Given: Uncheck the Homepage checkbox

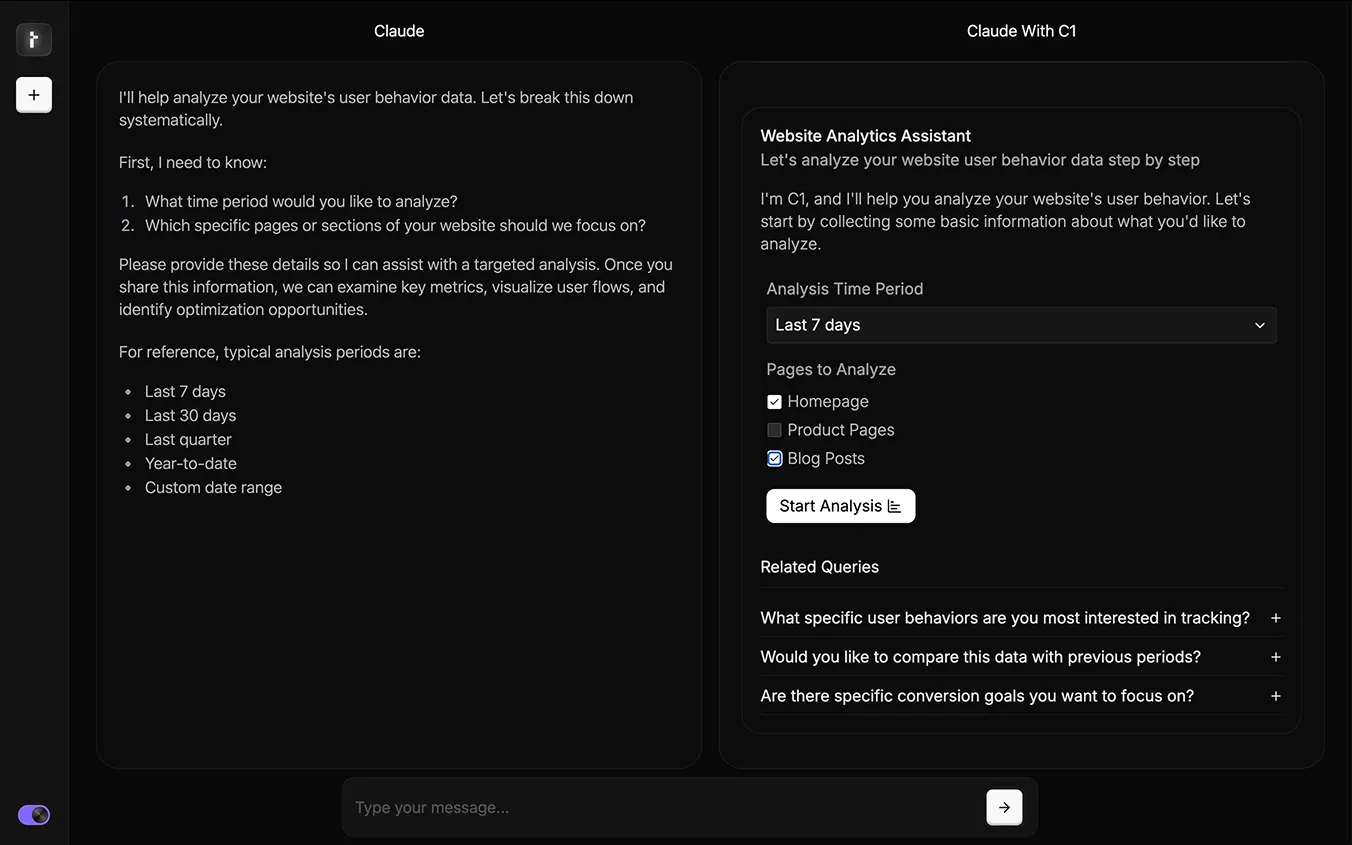Looking at the screenshot, I should tap(773, 401).
